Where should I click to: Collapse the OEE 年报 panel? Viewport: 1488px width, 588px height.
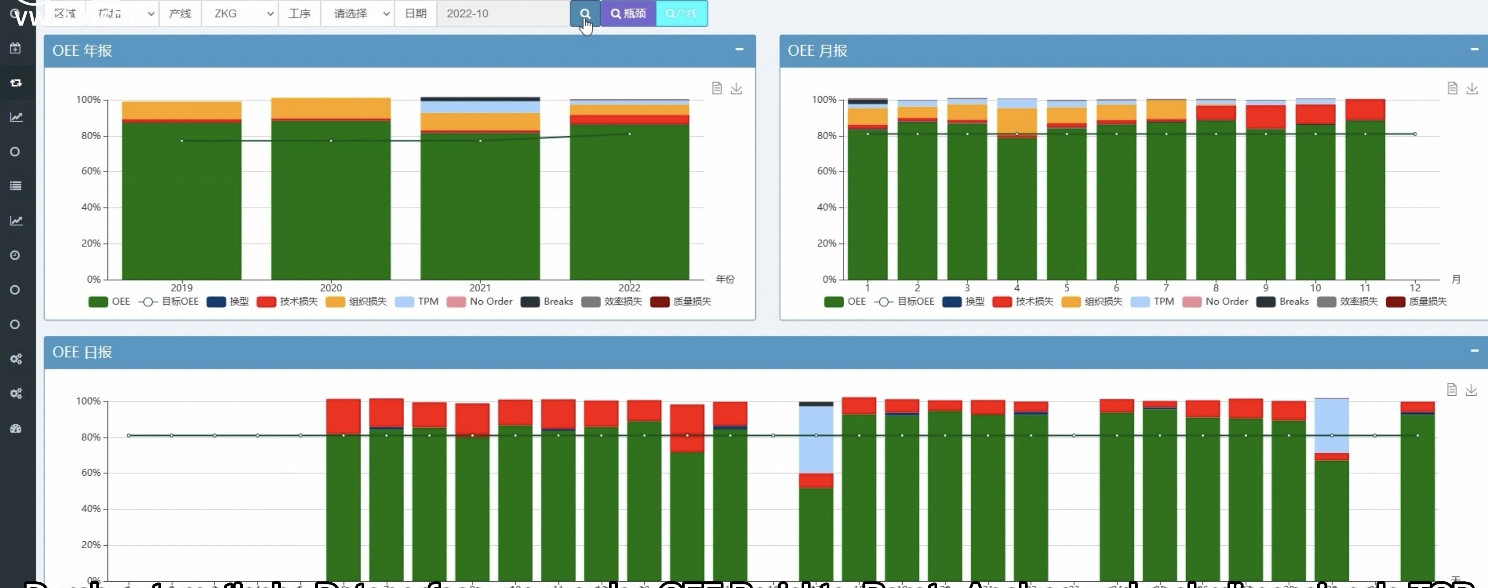739,49
